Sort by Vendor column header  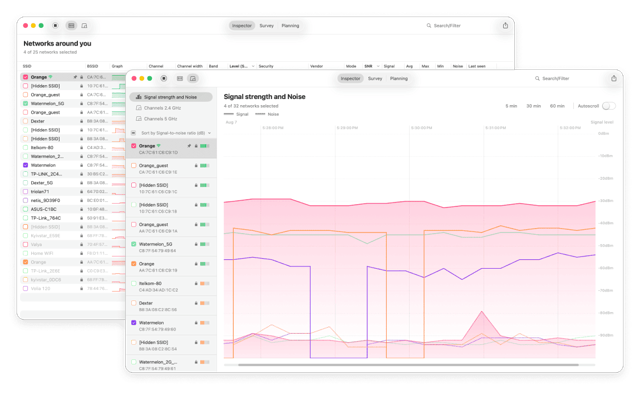[316, 66]
